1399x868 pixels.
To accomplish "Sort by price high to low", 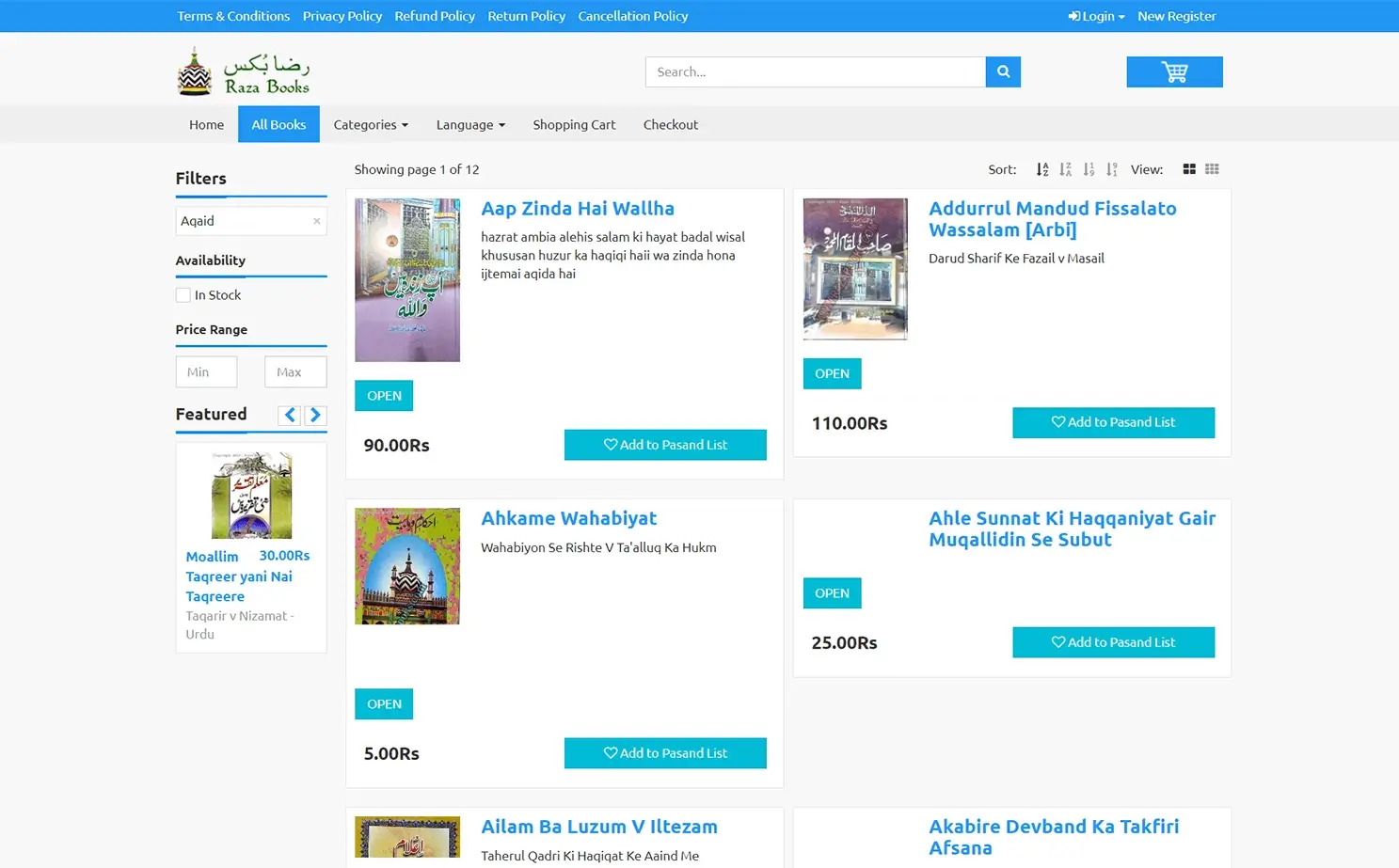I will click(x=1111, y=169).
